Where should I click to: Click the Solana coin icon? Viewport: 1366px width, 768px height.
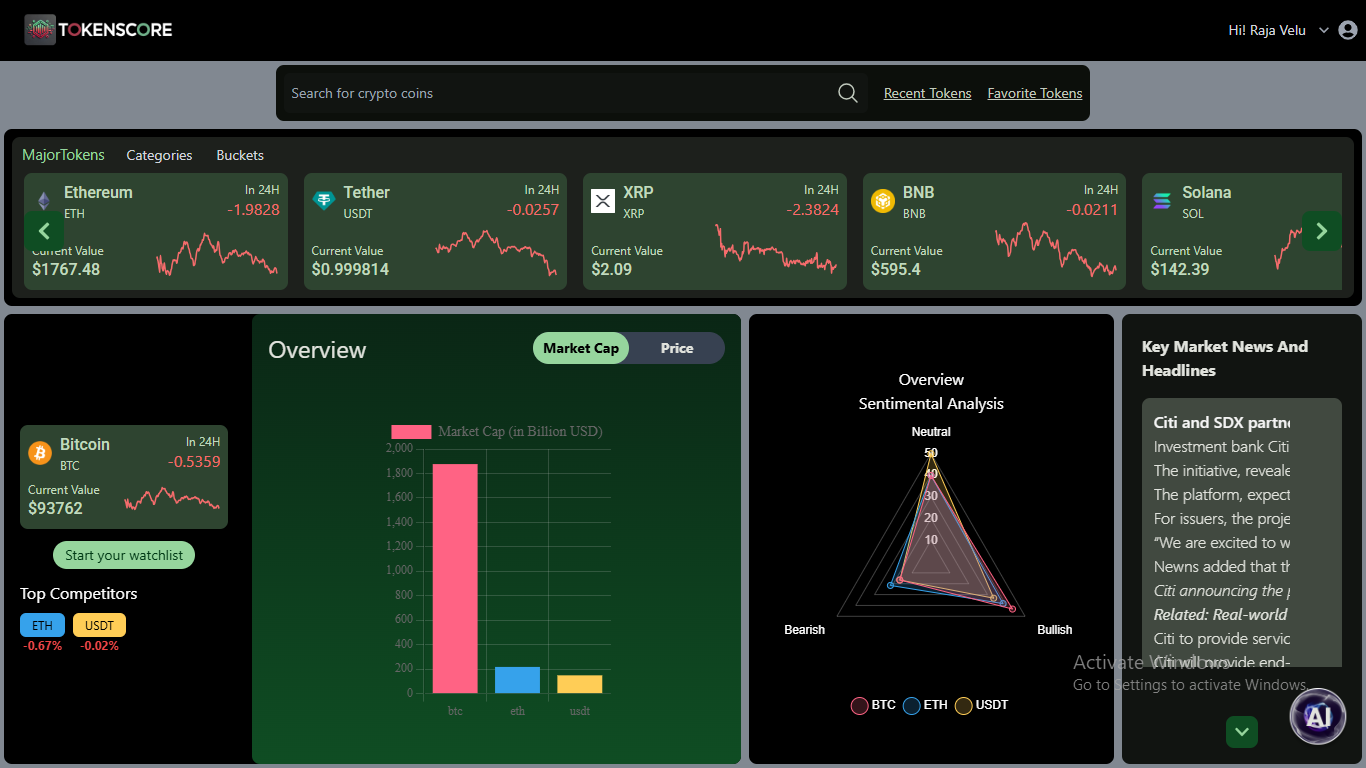pyautogui.click(x=1162, y=201)
